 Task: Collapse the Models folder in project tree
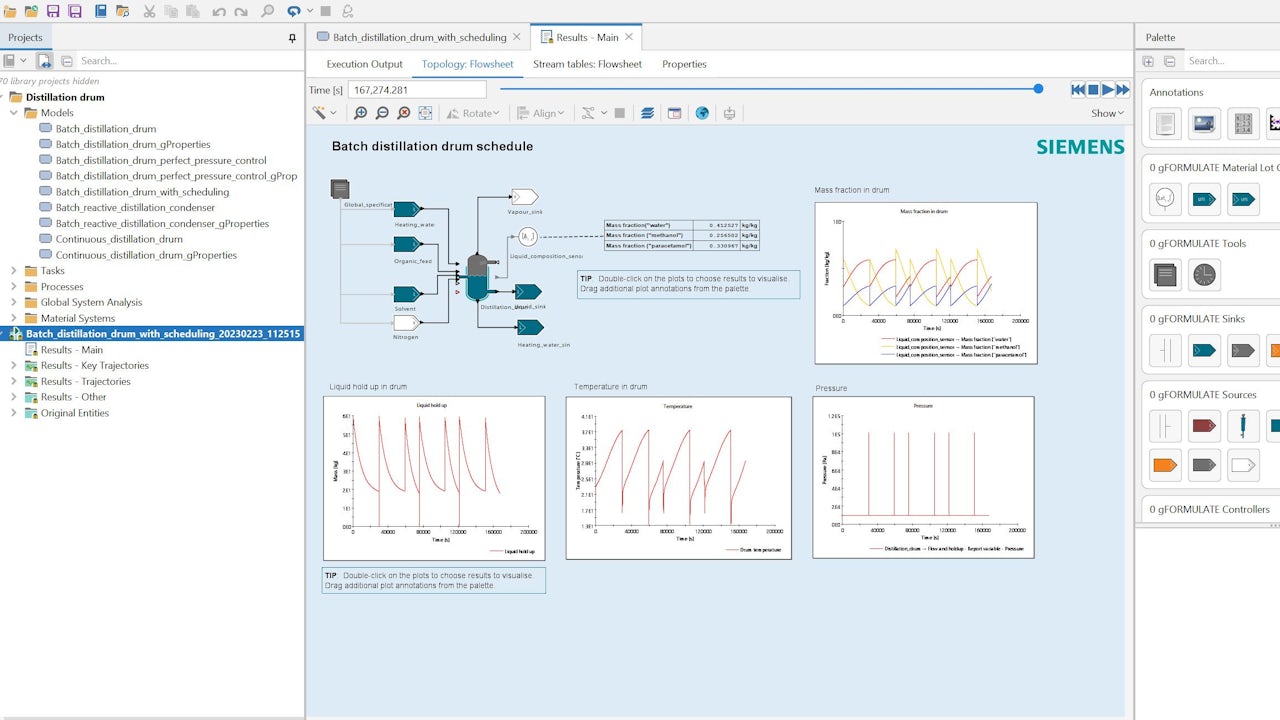point(15,113)
